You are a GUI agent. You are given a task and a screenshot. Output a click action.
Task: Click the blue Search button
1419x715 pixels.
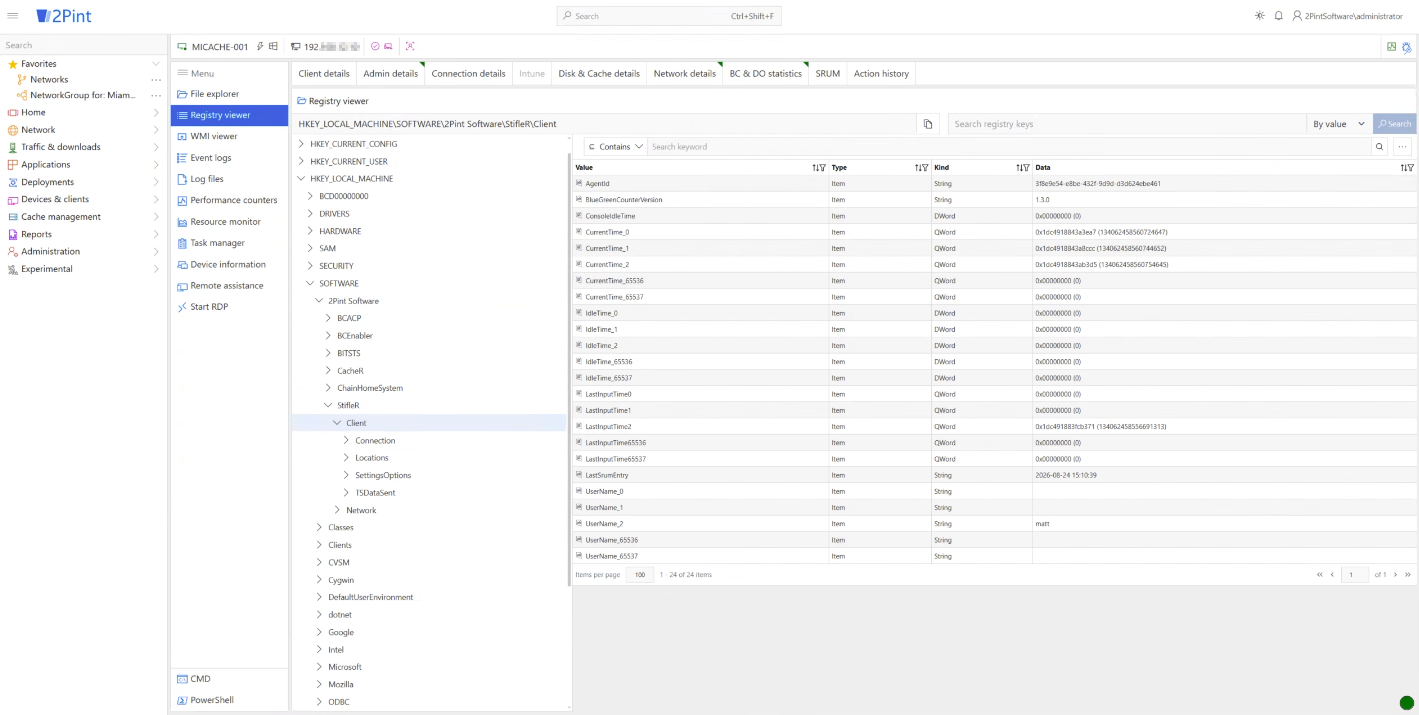[1394, 124]
